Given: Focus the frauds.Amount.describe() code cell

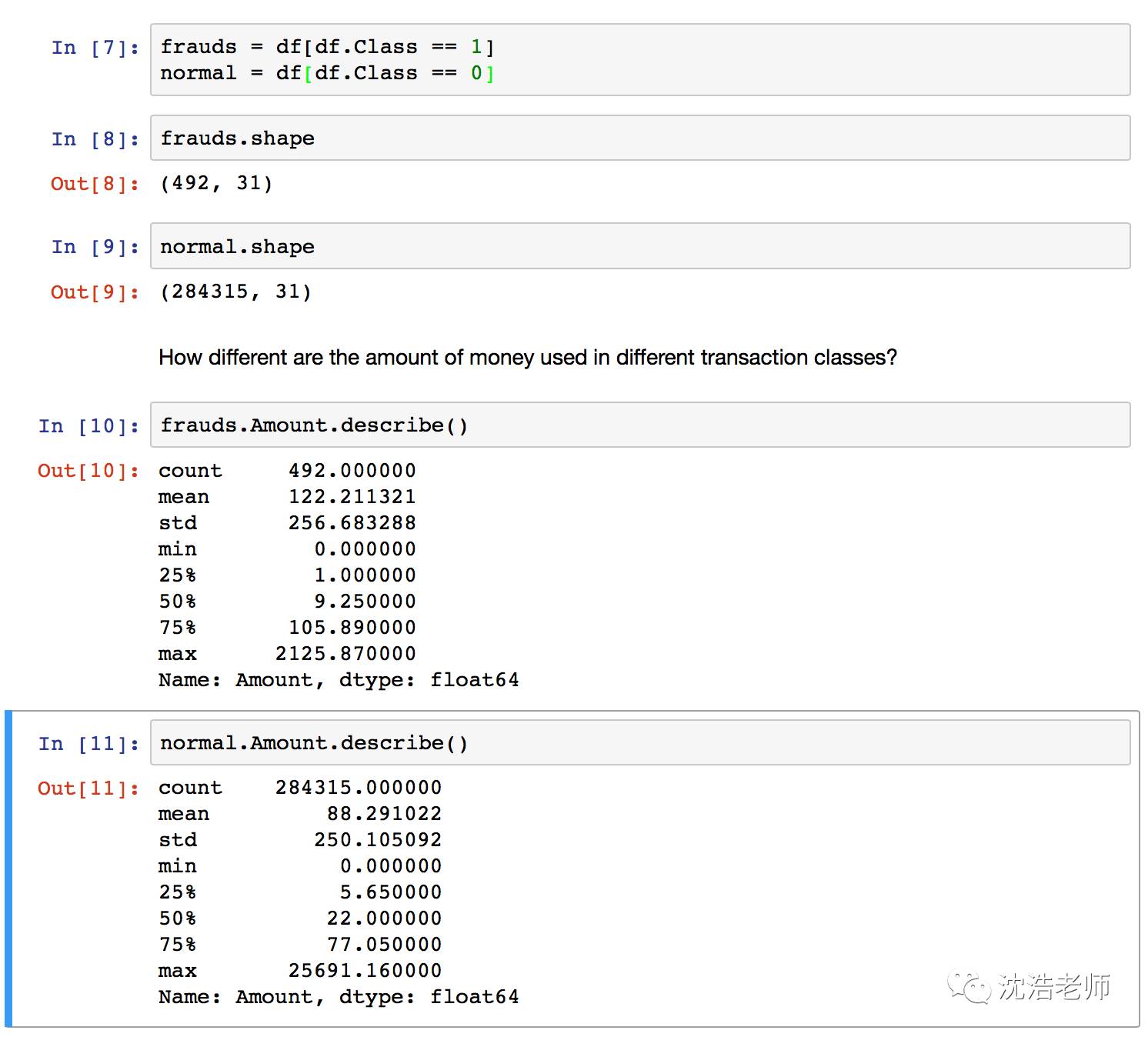Looking at the screenshot, I should tap(639, 425).
